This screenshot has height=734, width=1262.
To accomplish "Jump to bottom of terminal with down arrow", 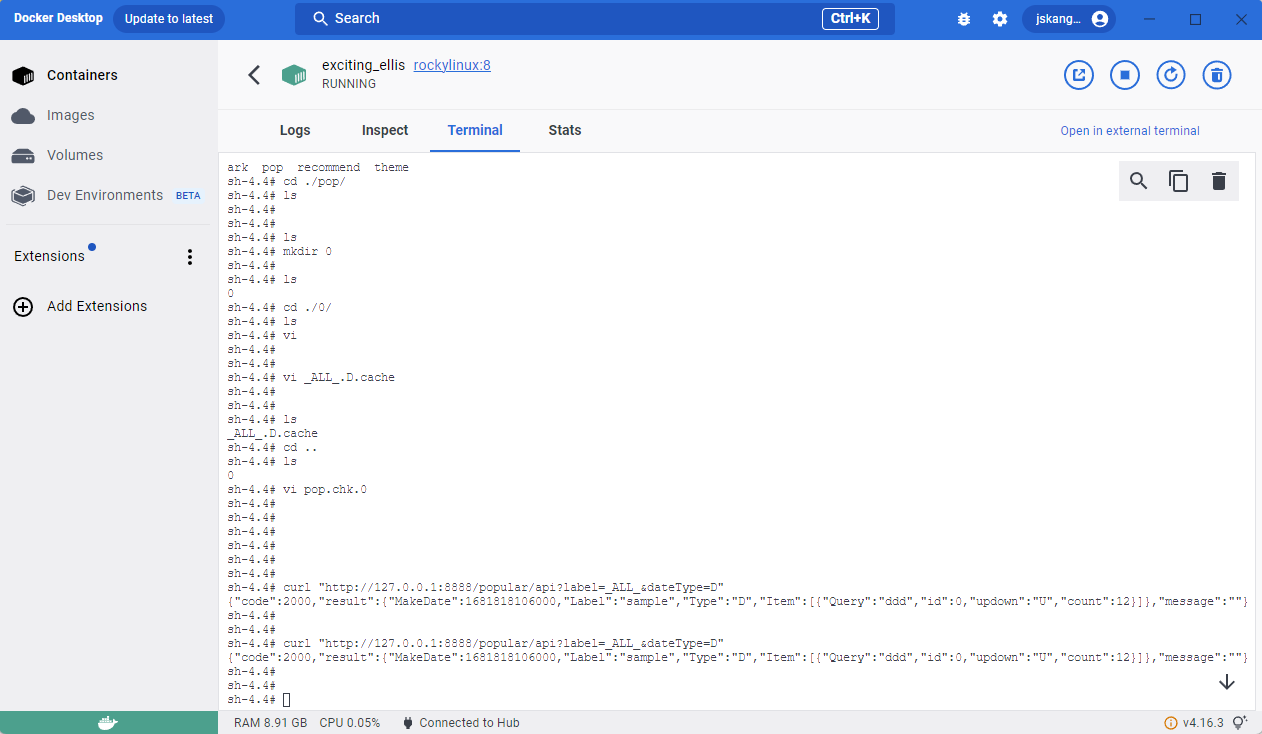I will point(1227,682).
